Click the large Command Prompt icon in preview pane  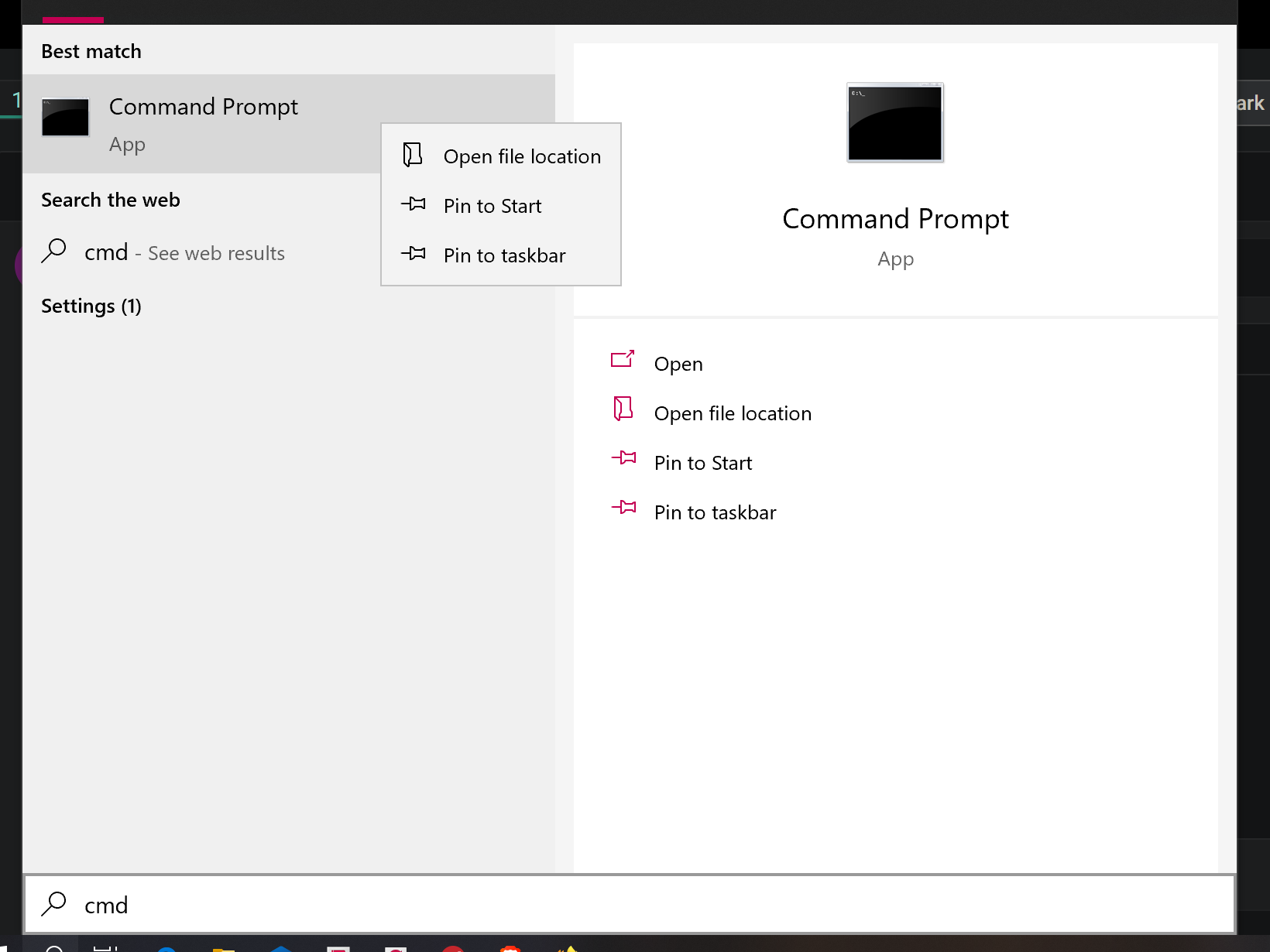click(895, 122)
